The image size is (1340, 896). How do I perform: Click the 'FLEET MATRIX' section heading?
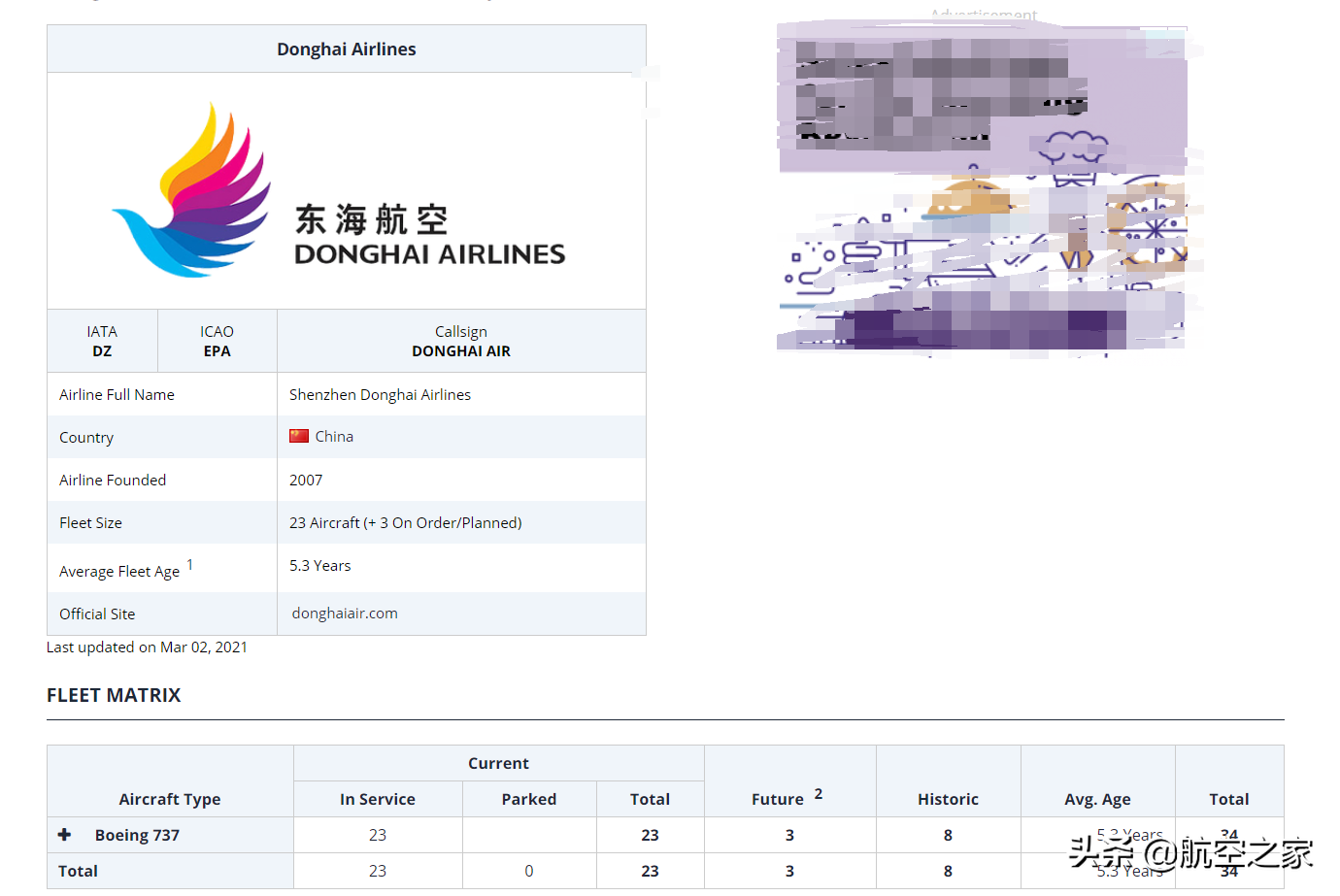click(x=114, y=695)
